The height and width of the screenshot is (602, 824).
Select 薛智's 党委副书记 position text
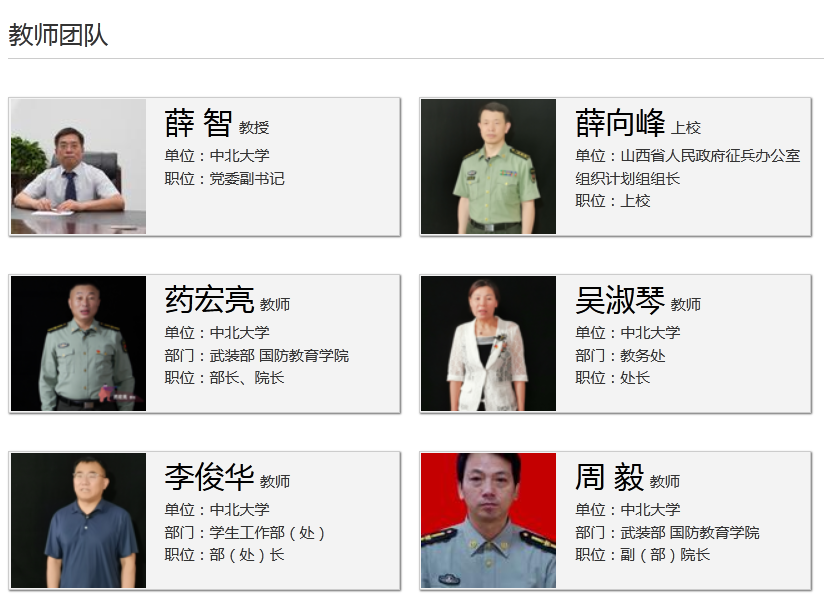(x=247, y=179)
